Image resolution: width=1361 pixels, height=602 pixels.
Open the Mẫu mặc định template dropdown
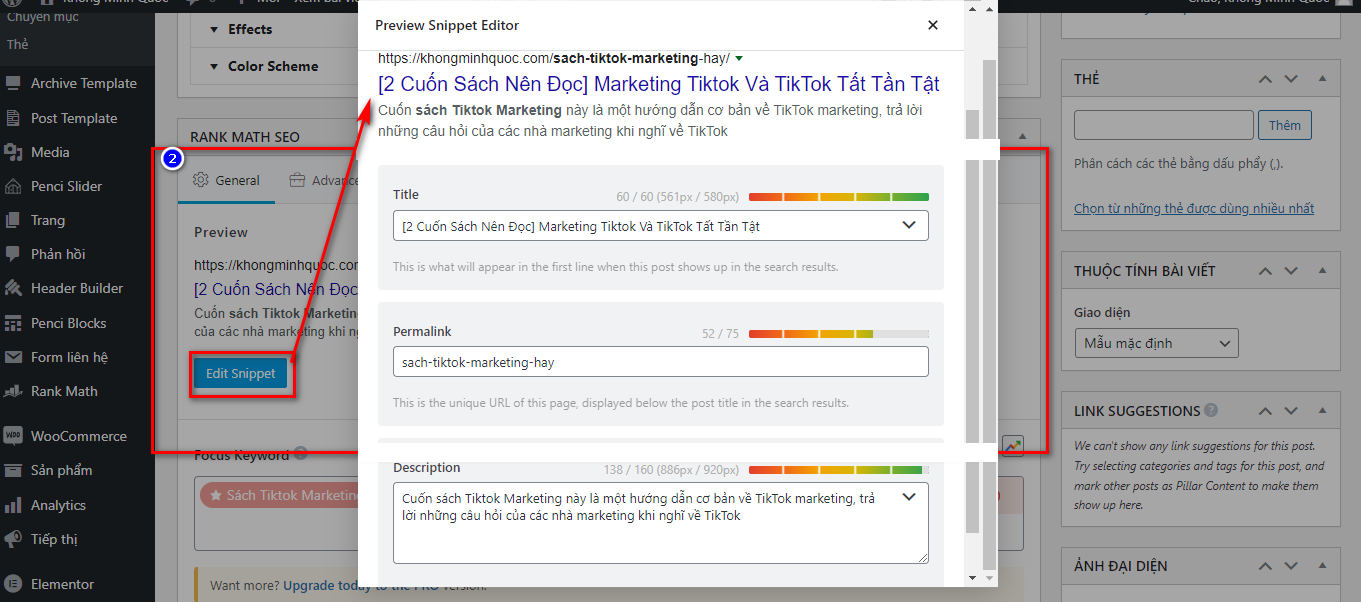1155,342
